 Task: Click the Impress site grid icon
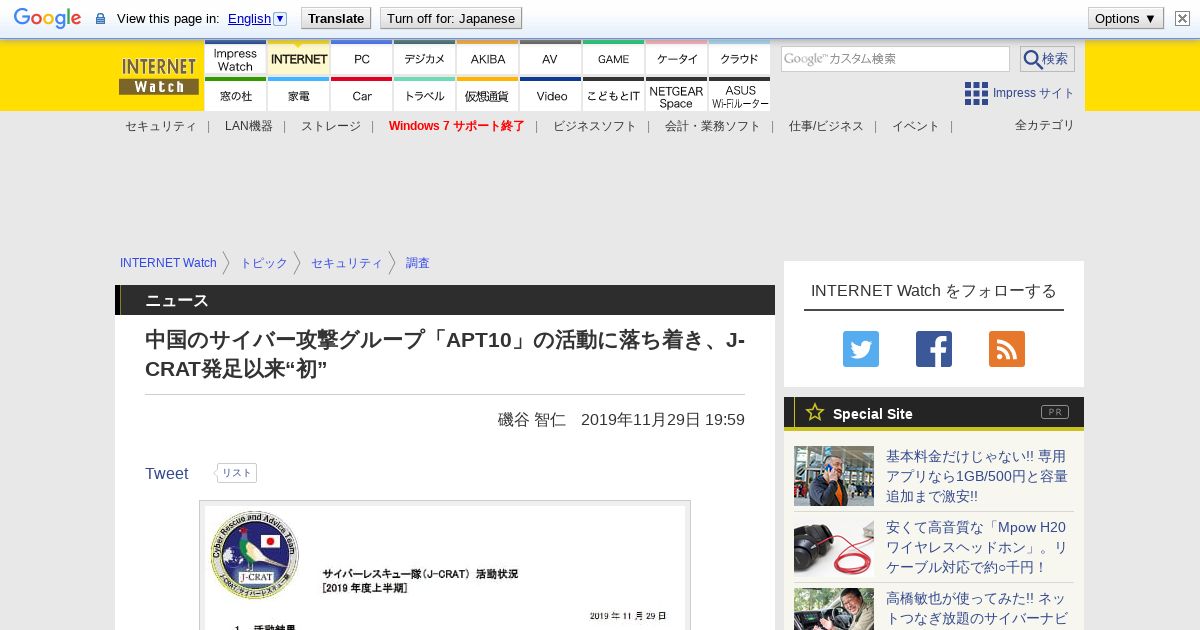point(976,93)
